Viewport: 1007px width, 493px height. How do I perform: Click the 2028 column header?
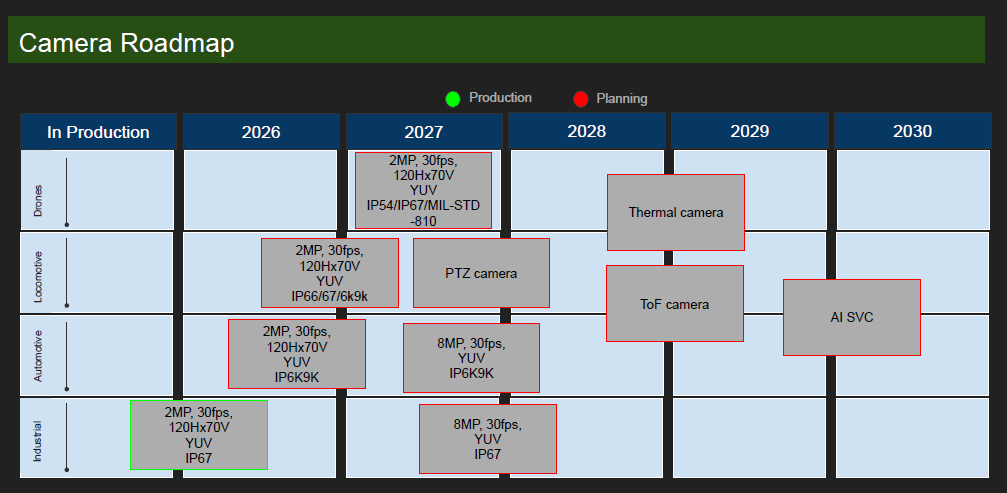pos(586,132)
